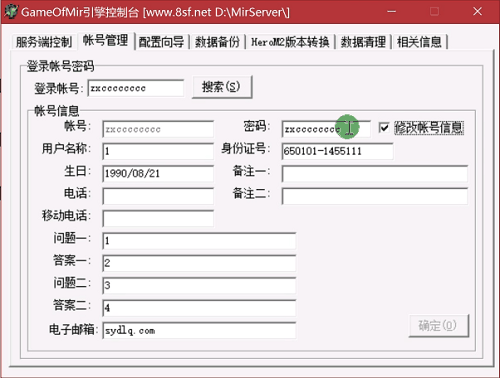500x378 pixels.
Task: Switch to the 服务端控制 tab
Action: (x=44, y=42)
